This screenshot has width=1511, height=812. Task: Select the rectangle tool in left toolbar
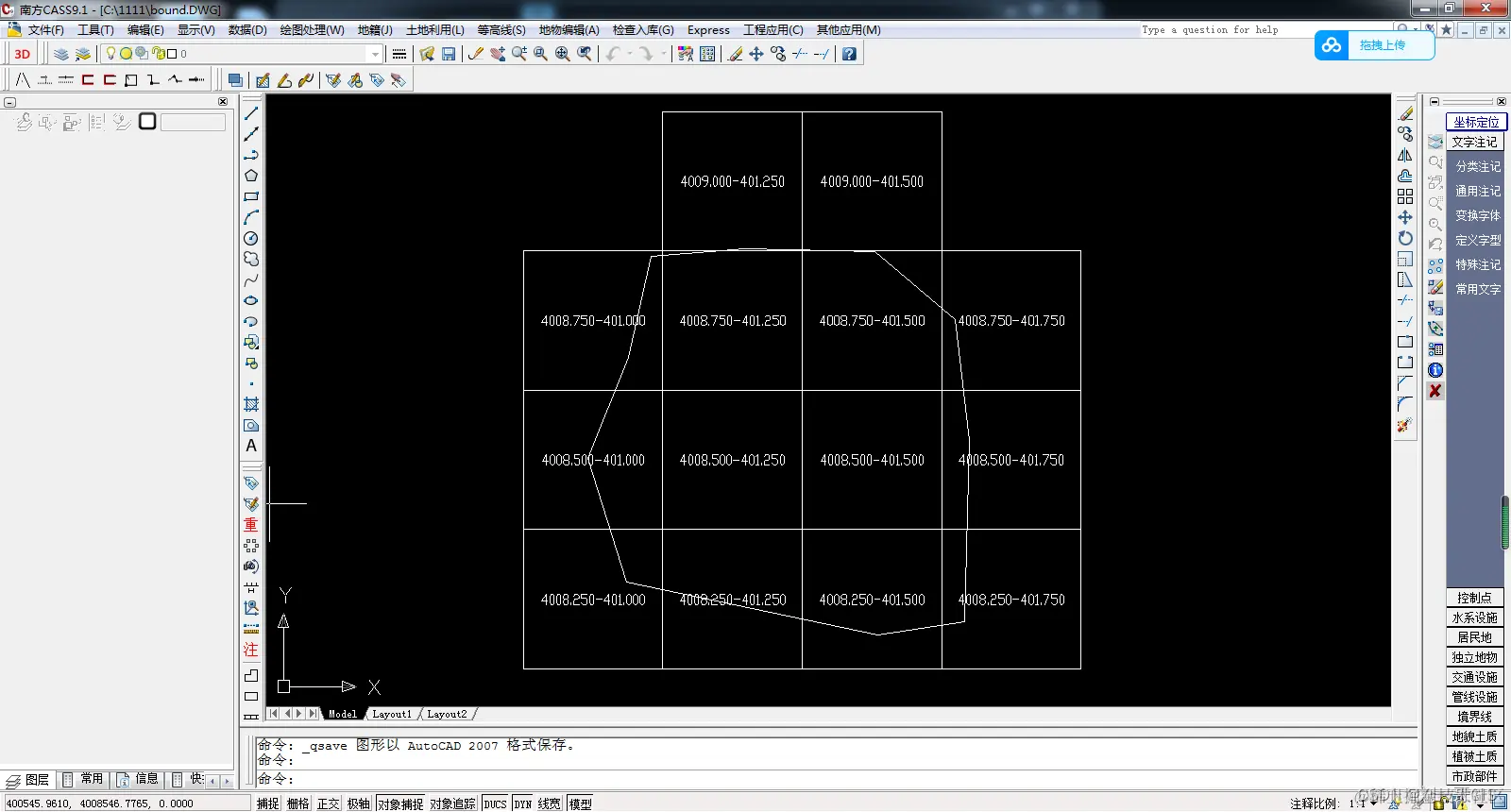click(x=251, y=196)
